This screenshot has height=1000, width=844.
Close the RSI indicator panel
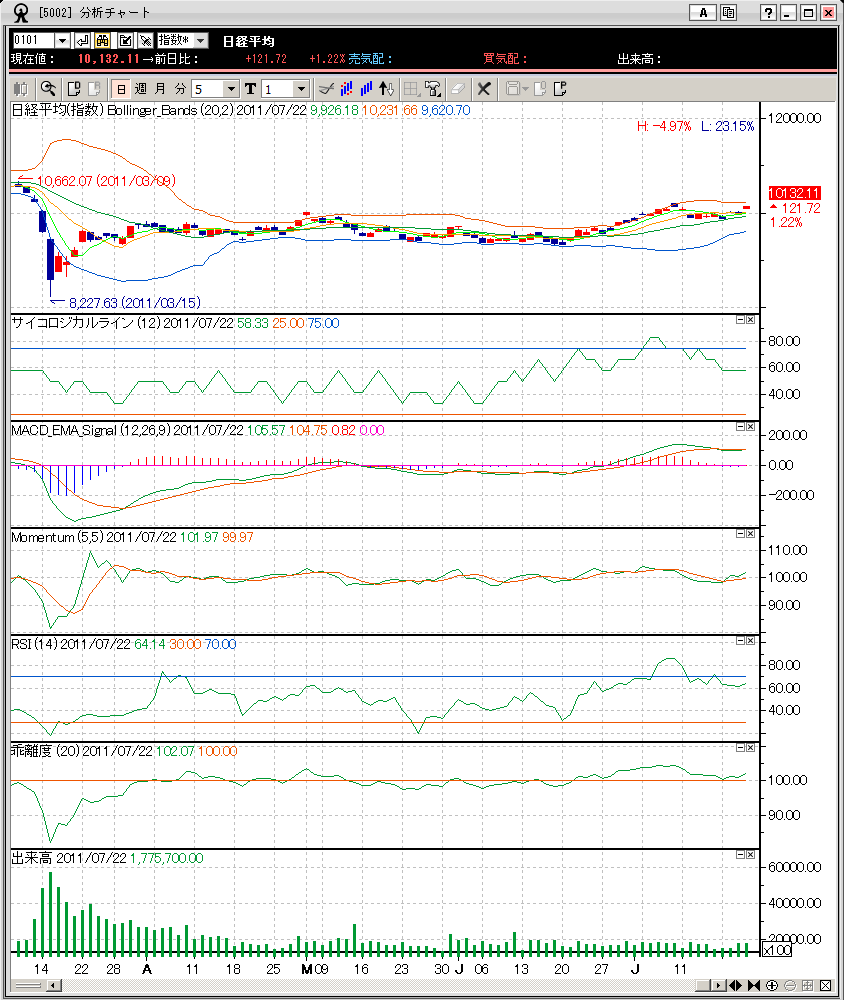click(751, 642)
